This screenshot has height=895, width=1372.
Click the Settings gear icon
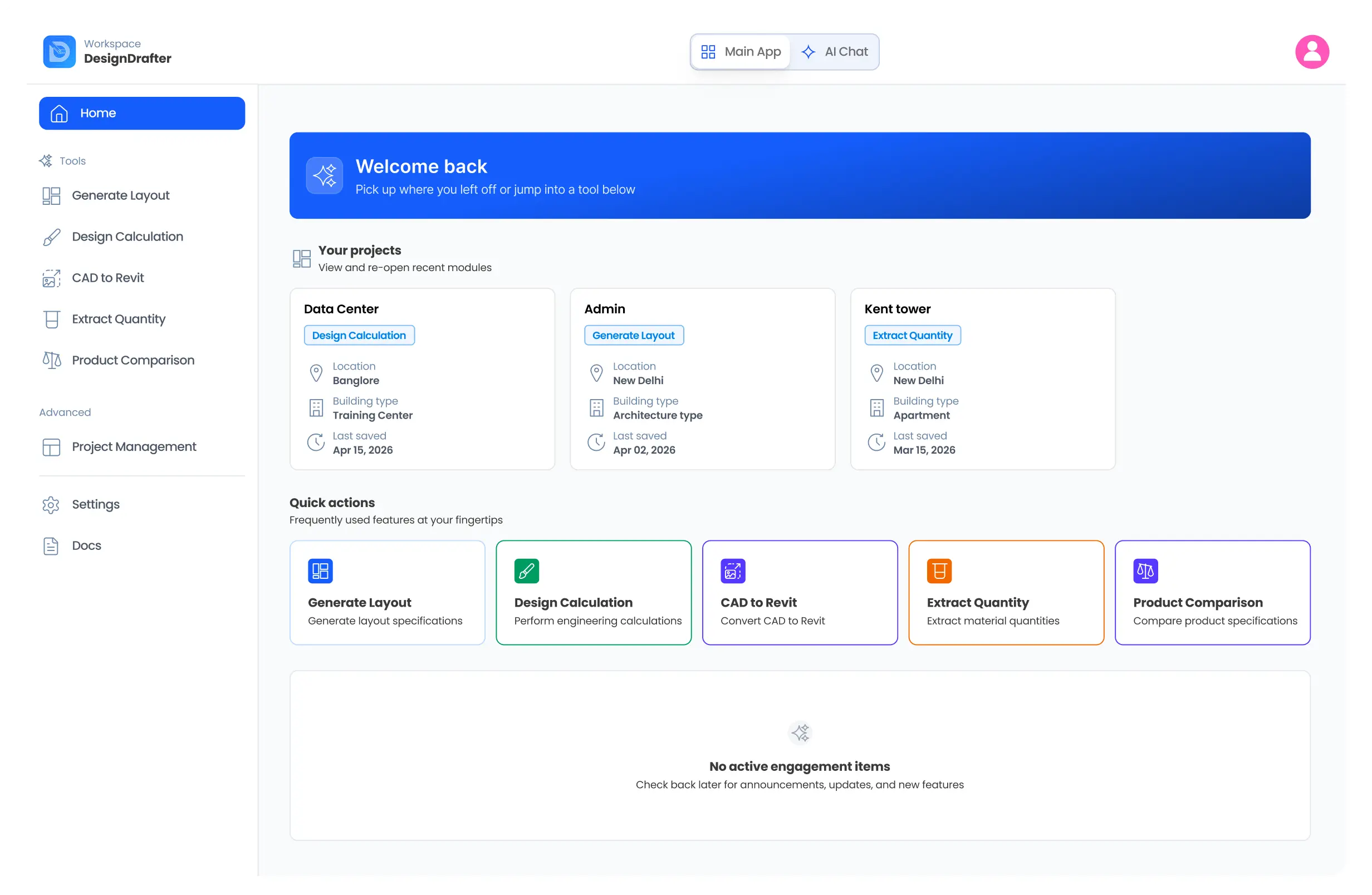click(x=51, y=505)
